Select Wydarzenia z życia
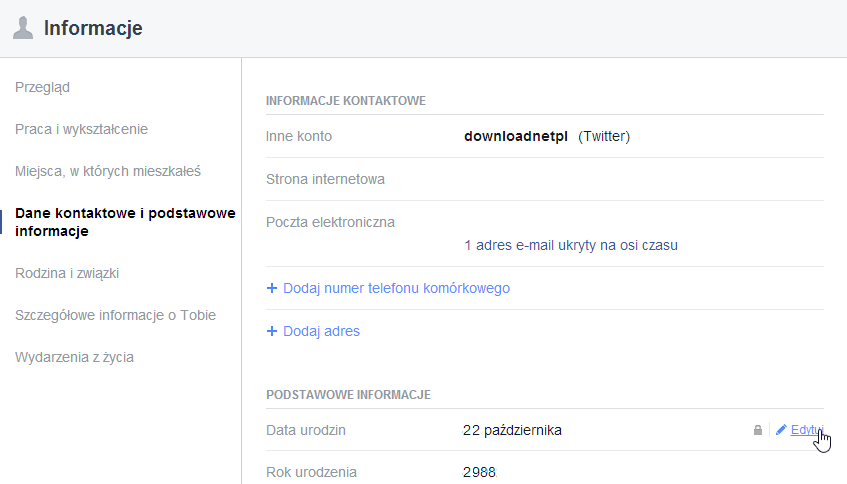Screen dimensions: 847x484 [74, 357]
